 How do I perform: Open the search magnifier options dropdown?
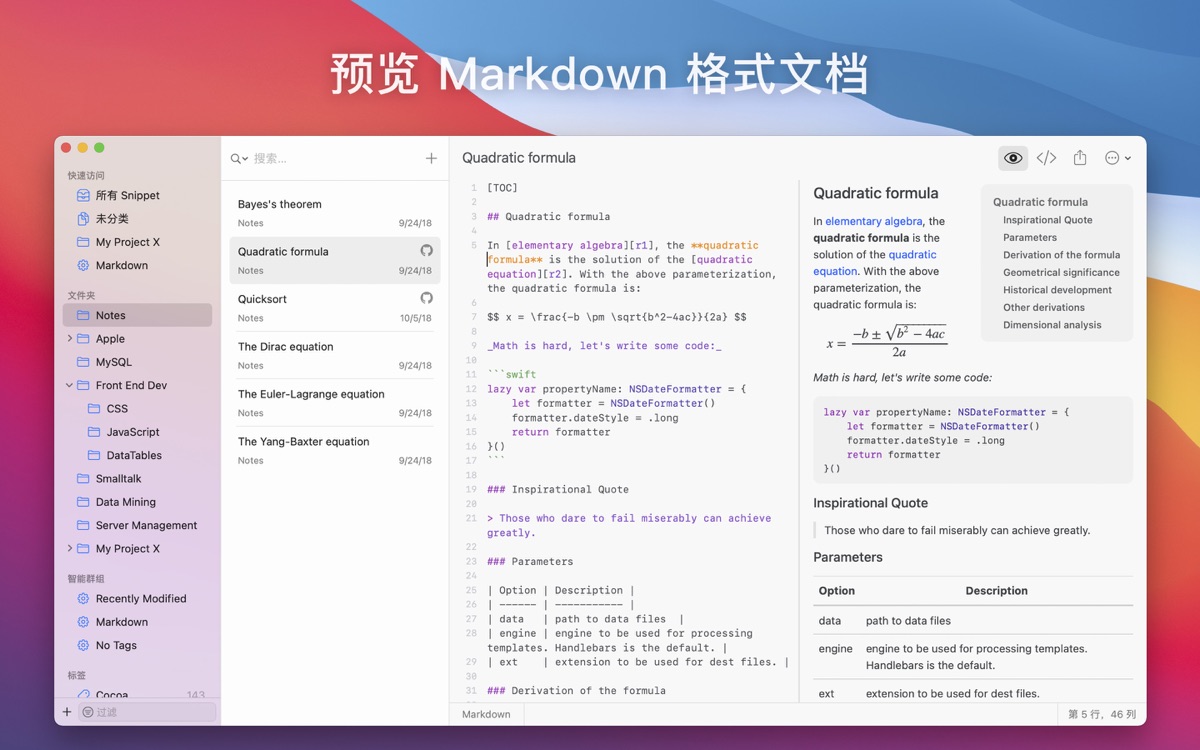pos(239,158)
